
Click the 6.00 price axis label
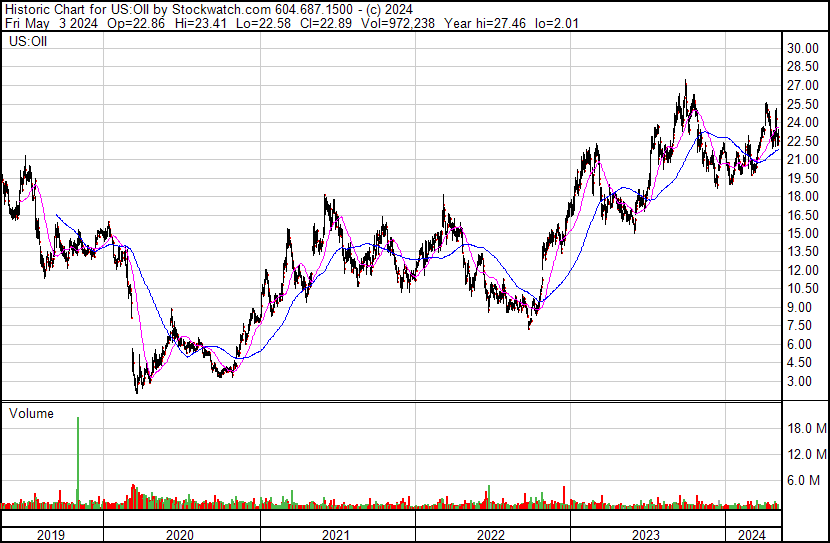point(799,344)
